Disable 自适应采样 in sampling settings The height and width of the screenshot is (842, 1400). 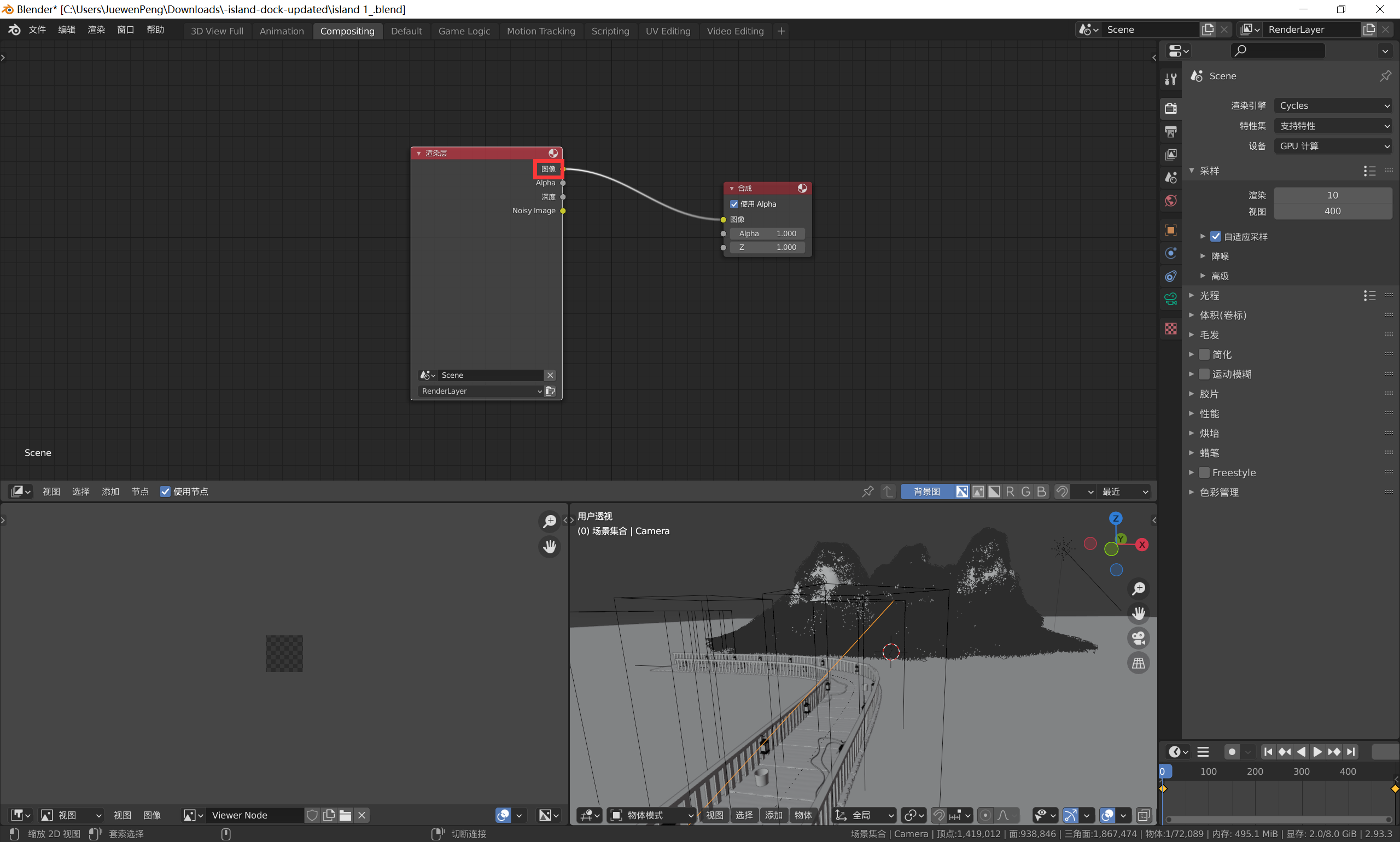[1216, 237]
